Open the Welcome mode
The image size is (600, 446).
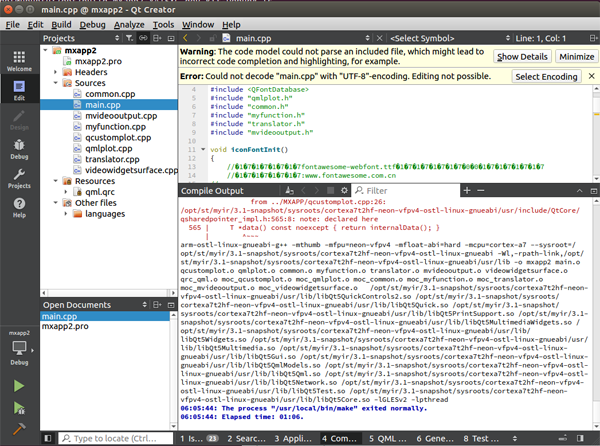[19, 60]
